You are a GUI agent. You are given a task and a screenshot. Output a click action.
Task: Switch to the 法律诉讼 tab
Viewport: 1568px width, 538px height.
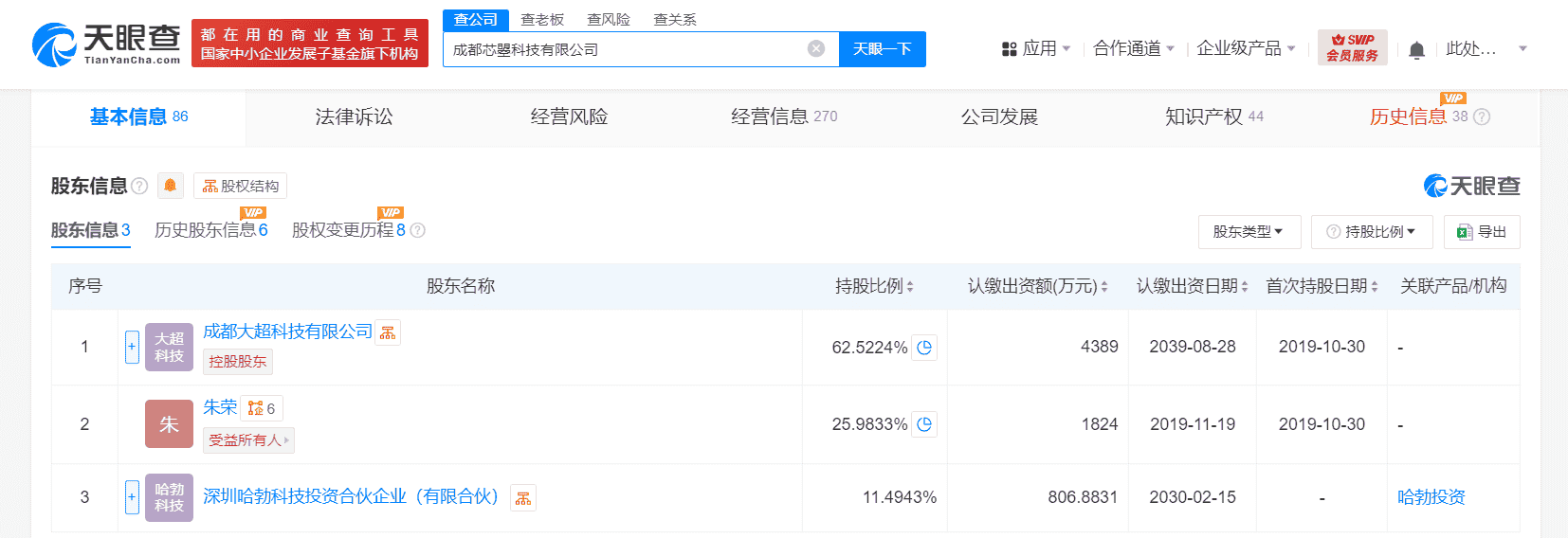(354, 117)
